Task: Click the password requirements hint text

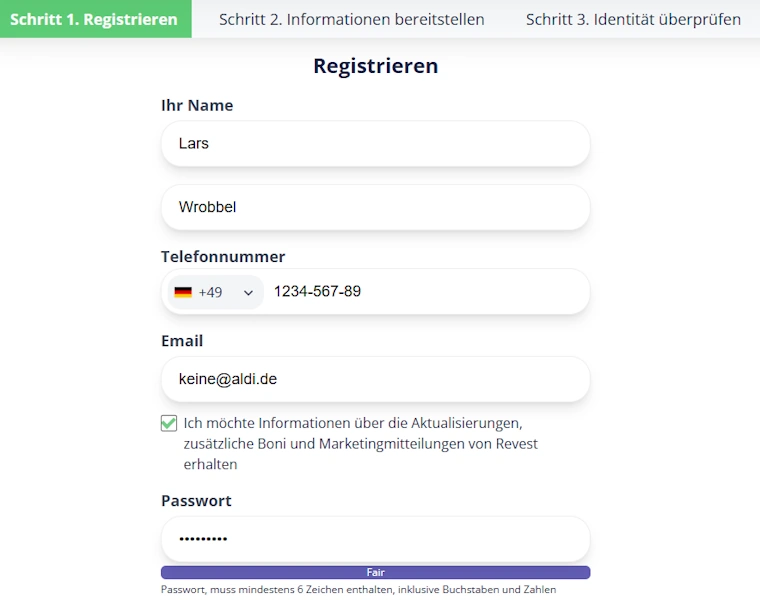Action: coord(358,590)
